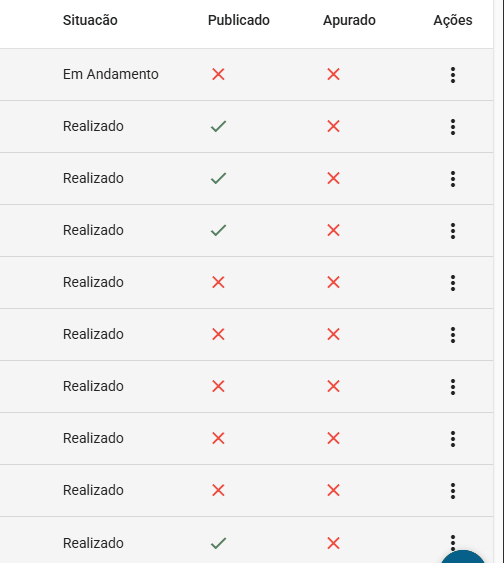Open three-dot menu in seventh Realizado row

coord(453,439)
